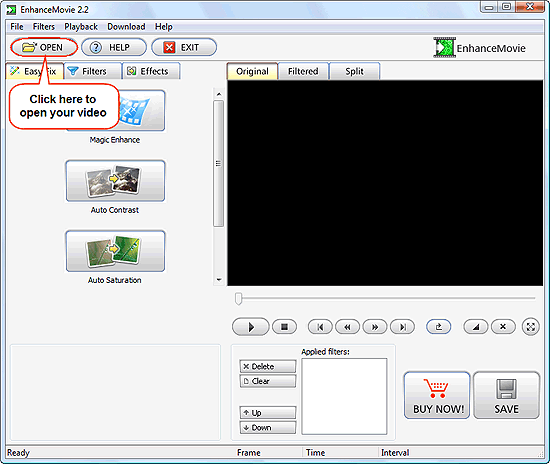Viewport: 550px width, 464px height.
Task: Click the Stop playback button
Action: coord(284,327)
